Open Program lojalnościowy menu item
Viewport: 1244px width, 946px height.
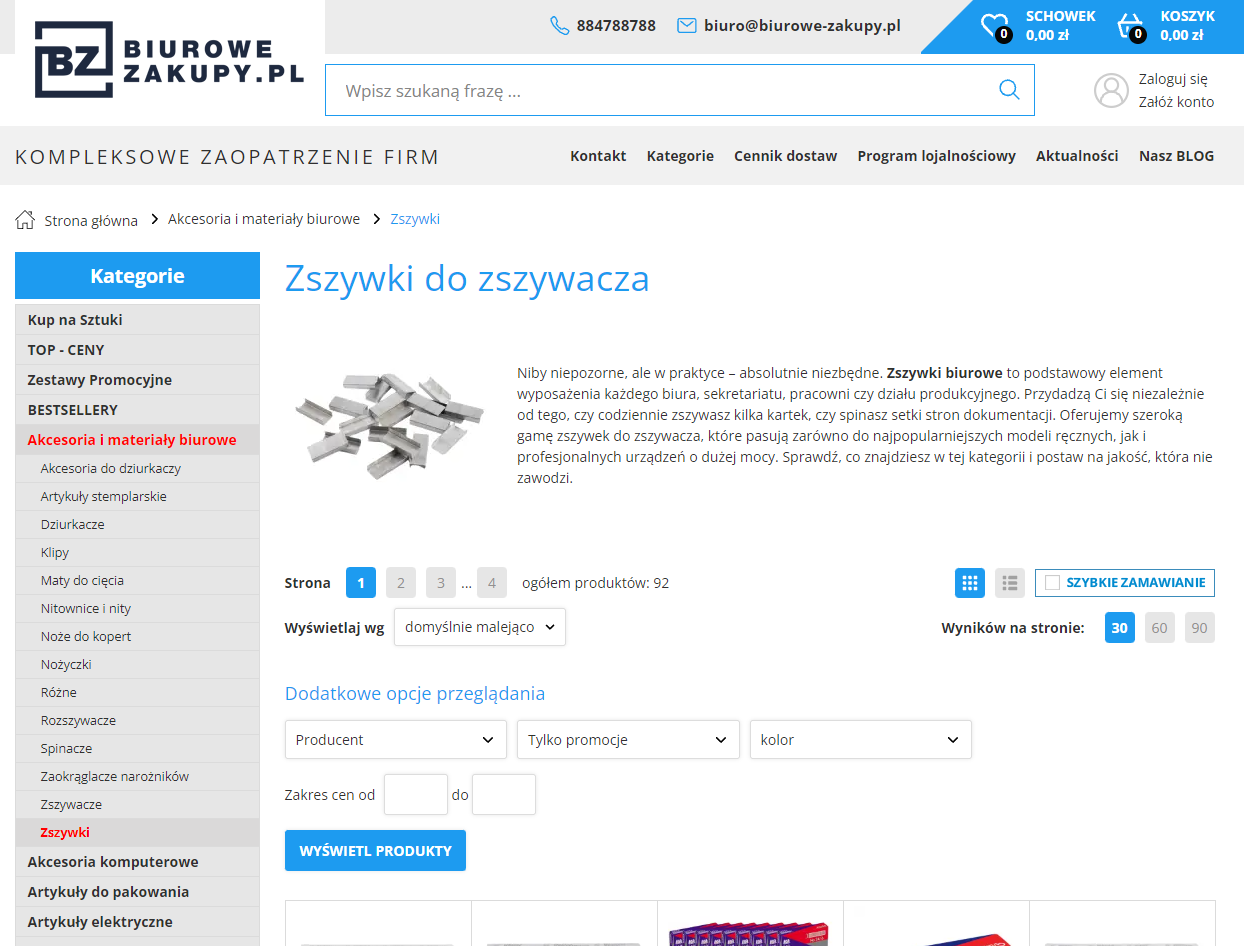coord(936,156)
